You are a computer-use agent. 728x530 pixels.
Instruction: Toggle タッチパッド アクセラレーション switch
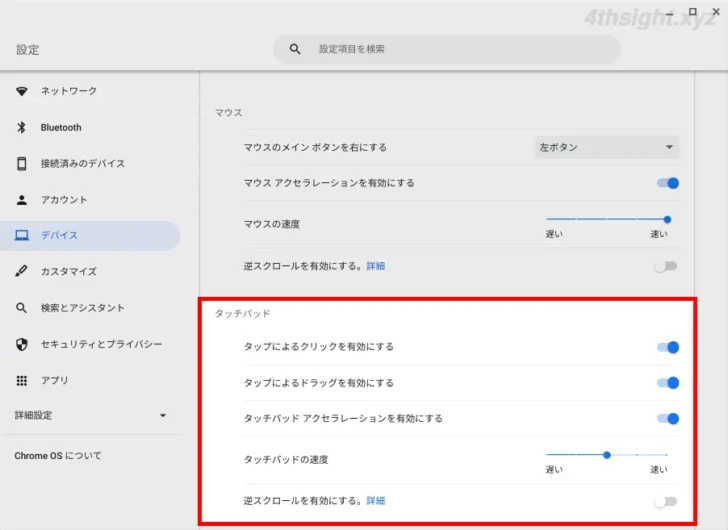pos(668,419)
